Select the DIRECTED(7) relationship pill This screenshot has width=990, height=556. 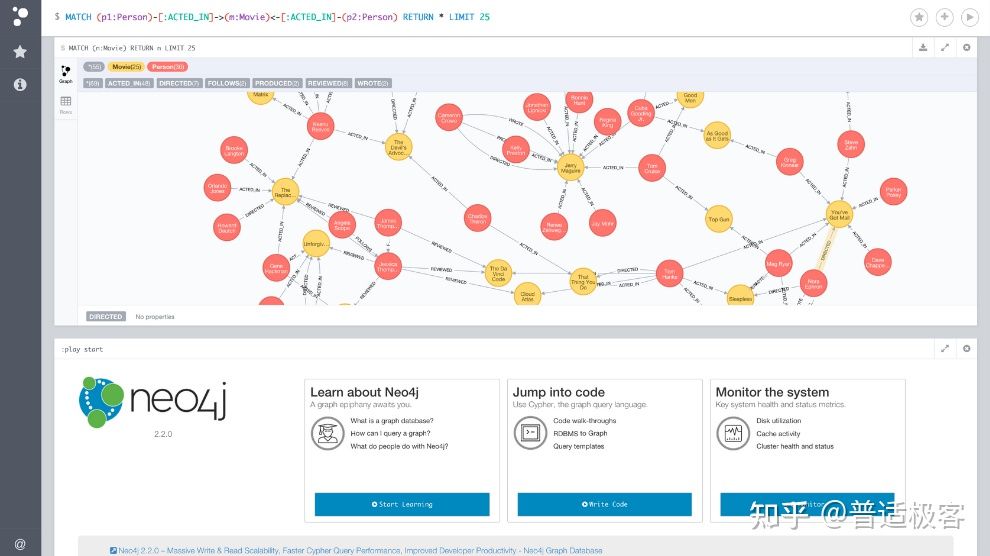(x=179, y=83)
